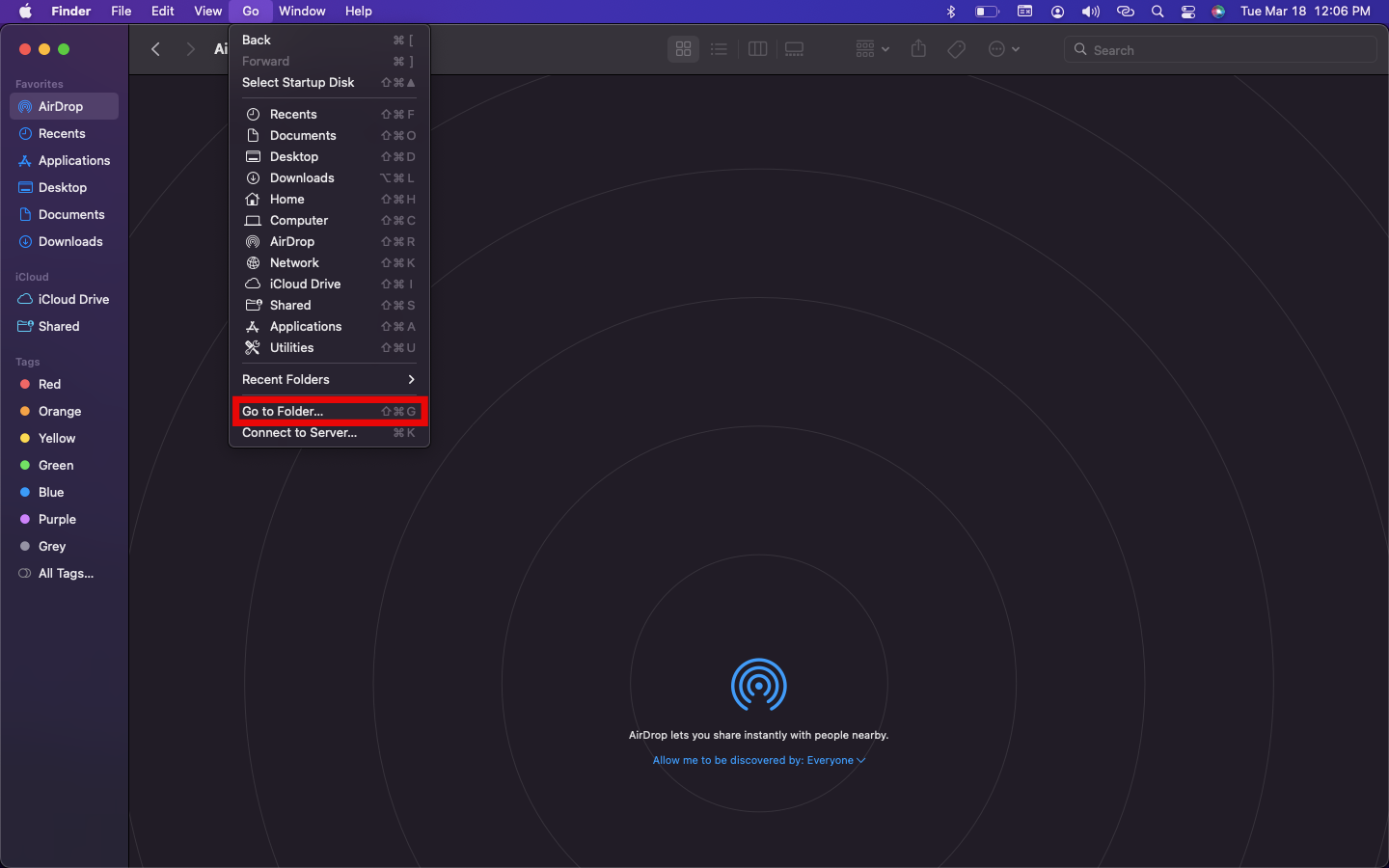This screenshot has width=1389, height=868.
Task: Choose Back from the Go menu
Action: pos(329,40)
